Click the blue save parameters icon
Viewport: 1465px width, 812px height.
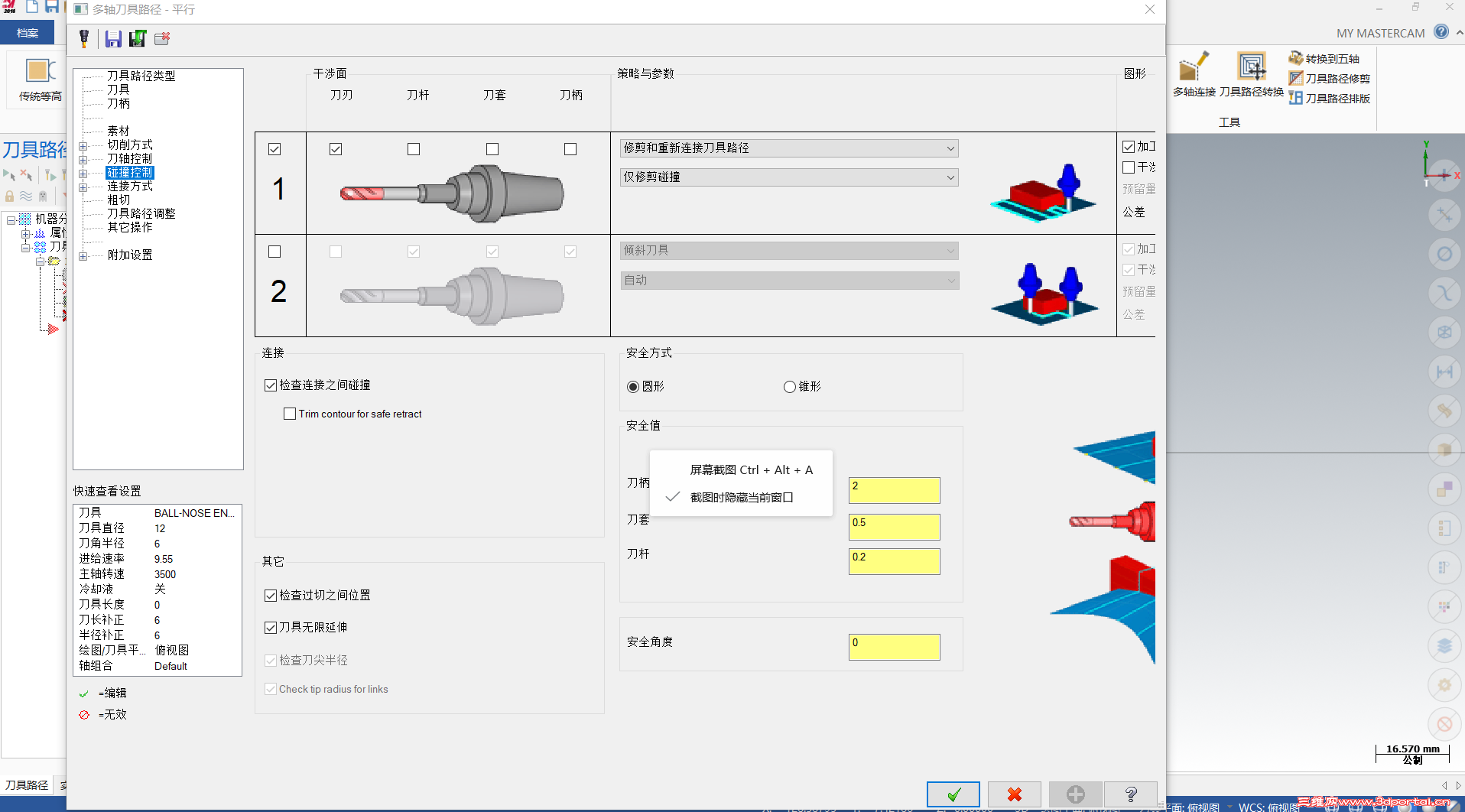click(x=113, y=38)
